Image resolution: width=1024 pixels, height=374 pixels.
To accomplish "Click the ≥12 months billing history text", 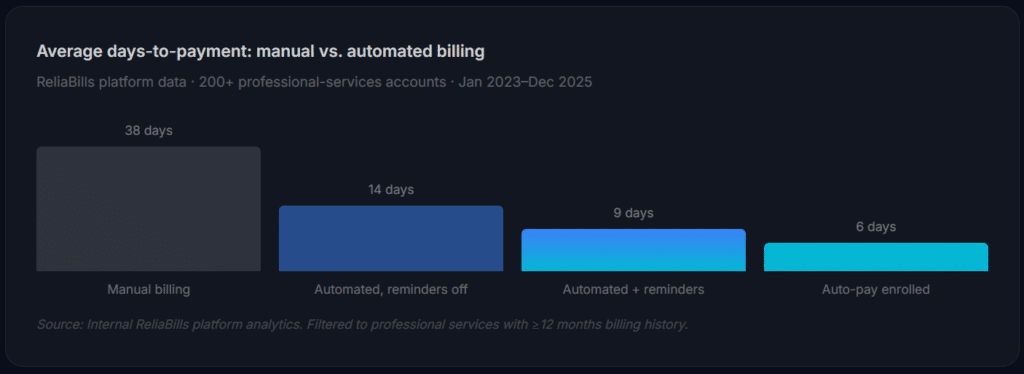I will [610, 324].
